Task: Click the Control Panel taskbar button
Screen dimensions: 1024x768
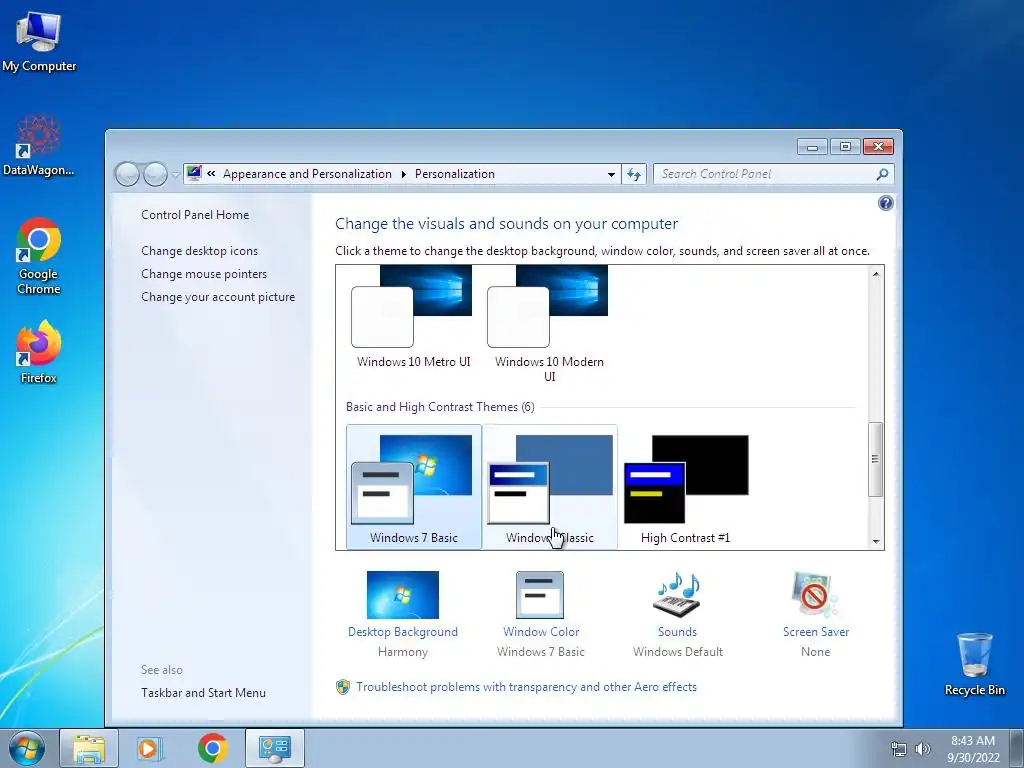Action: 274,748
